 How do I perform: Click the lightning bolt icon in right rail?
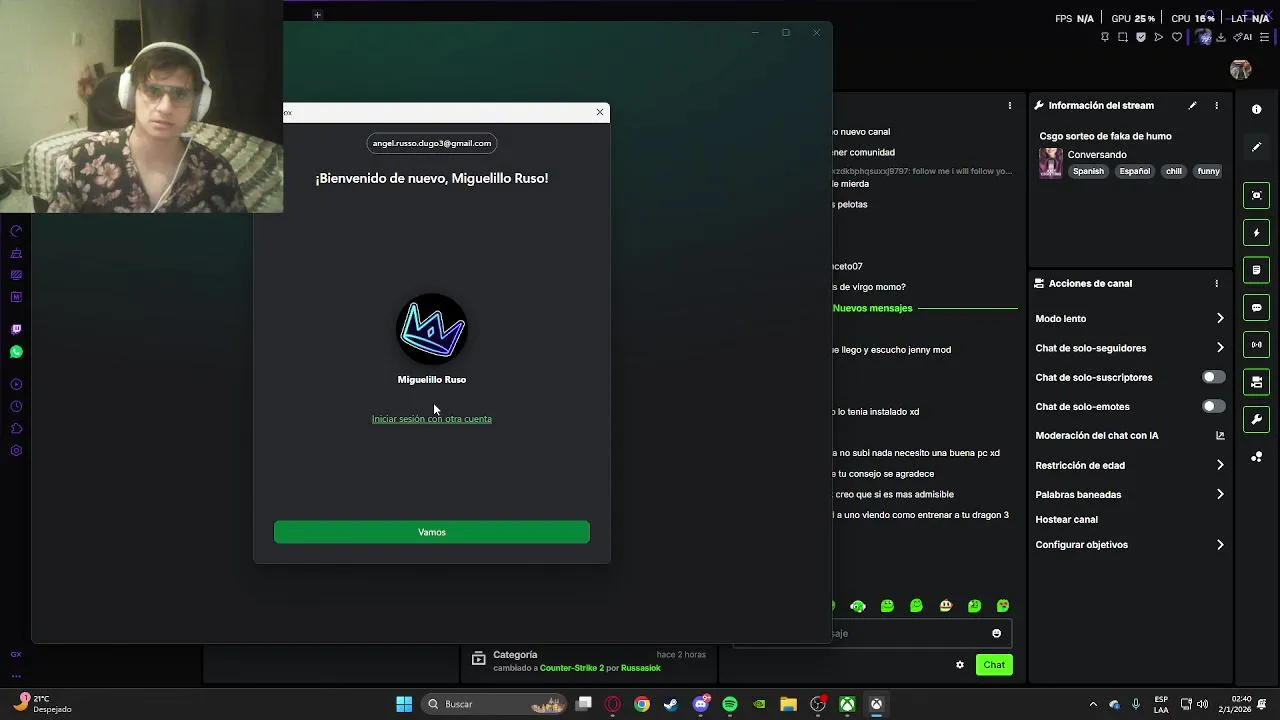(1257, 233)
